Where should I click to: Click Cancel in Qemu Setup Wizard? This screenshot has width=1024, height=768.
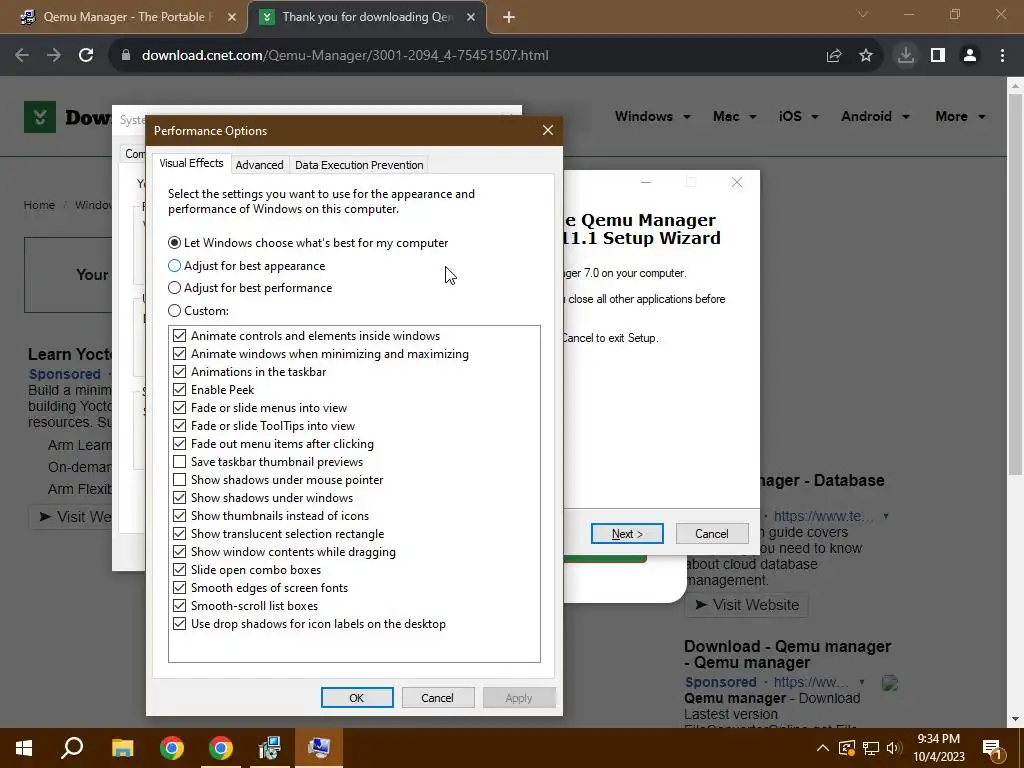712,534
